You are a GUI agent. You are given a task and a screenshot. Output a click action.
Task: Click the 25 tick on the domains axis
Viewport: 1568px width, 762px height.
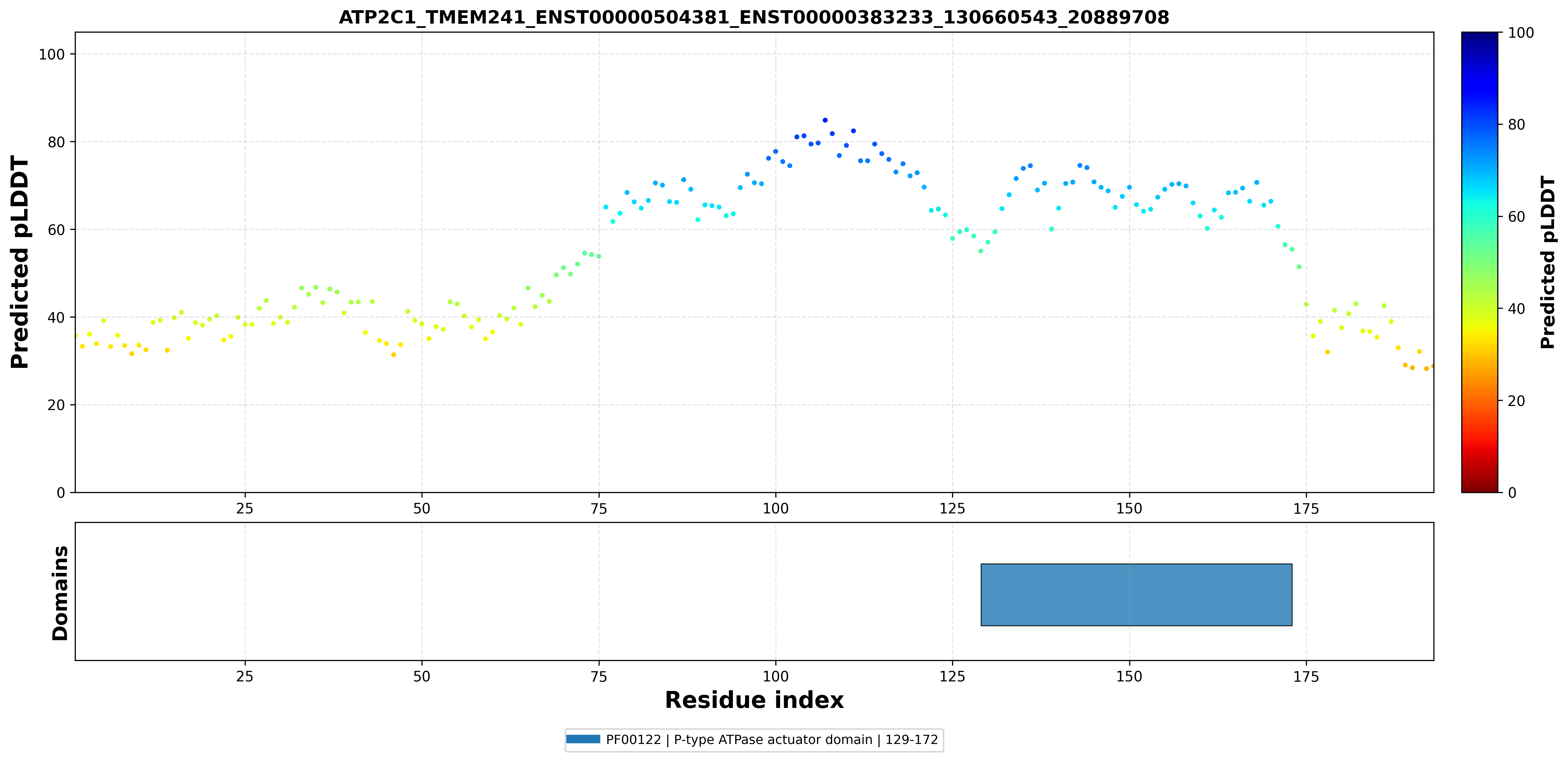point(245,676)
